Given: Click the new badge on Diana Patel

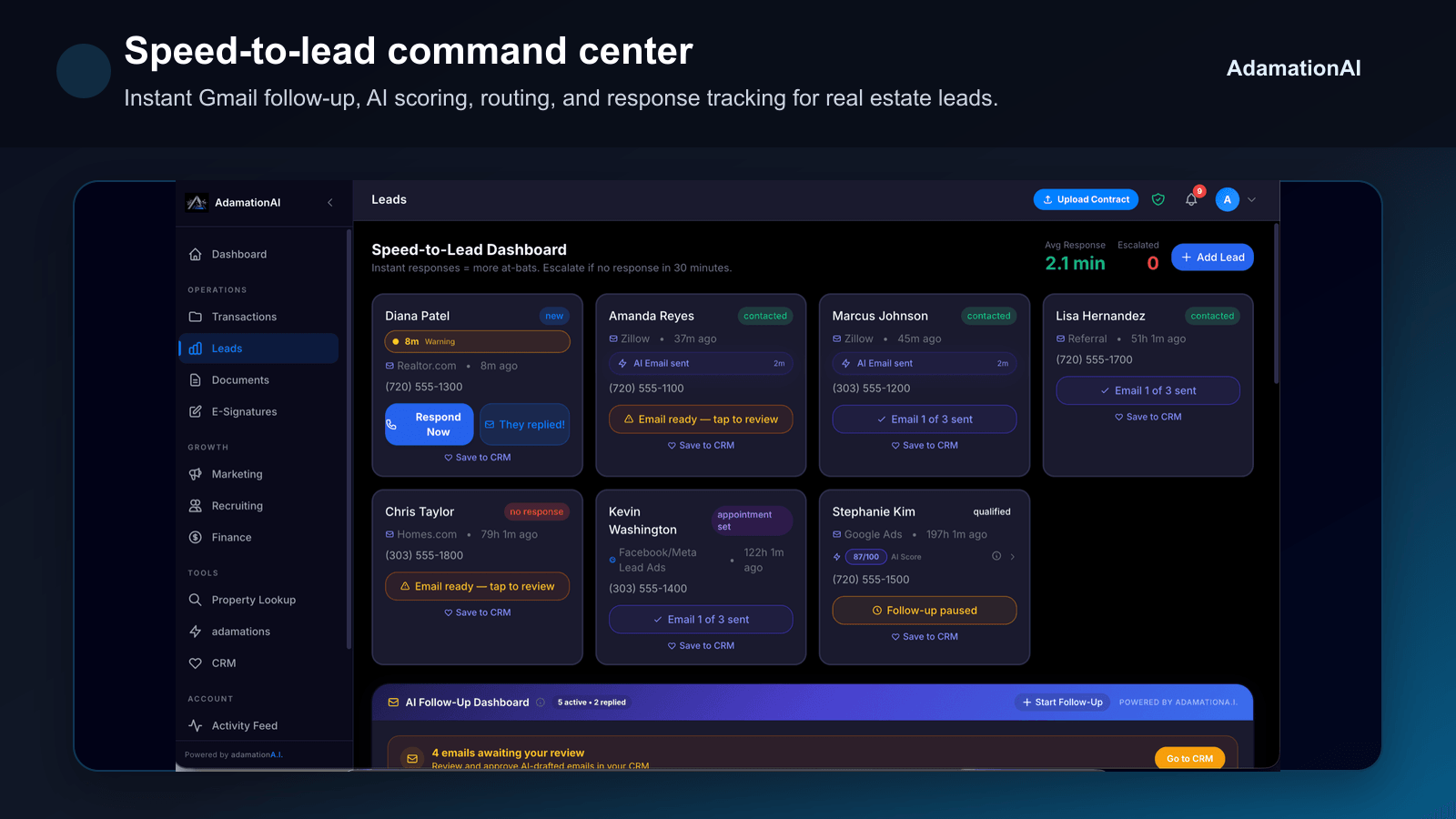Looking at the screenshot, I should click(x=554, y=316).
